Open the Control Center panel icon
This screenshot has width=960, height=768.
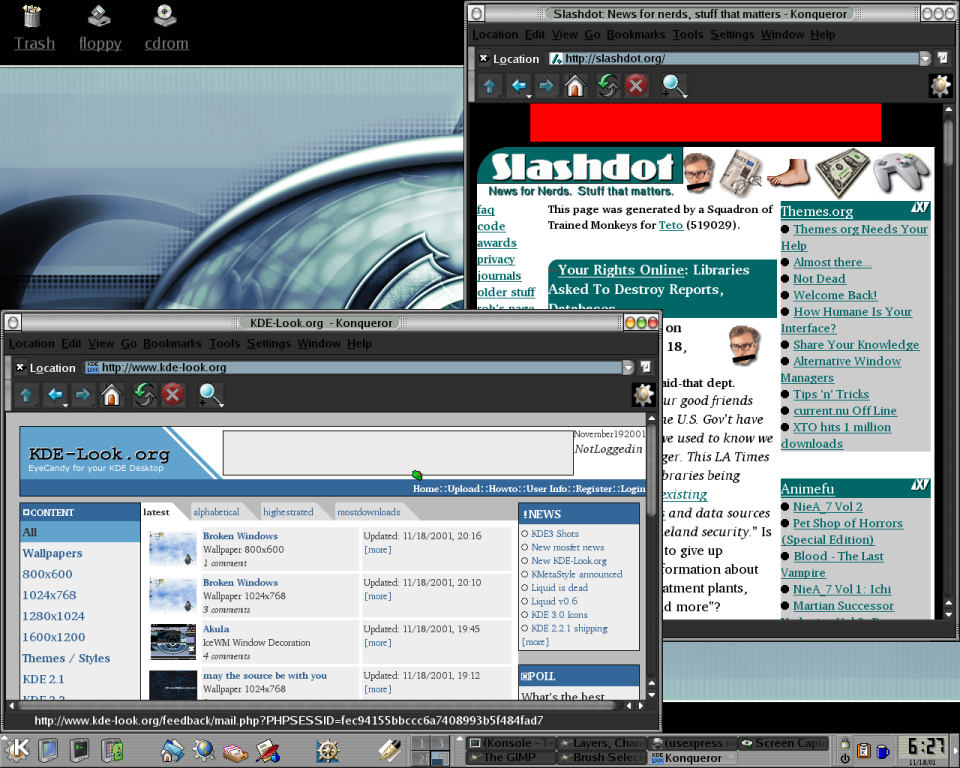[112, 750]
